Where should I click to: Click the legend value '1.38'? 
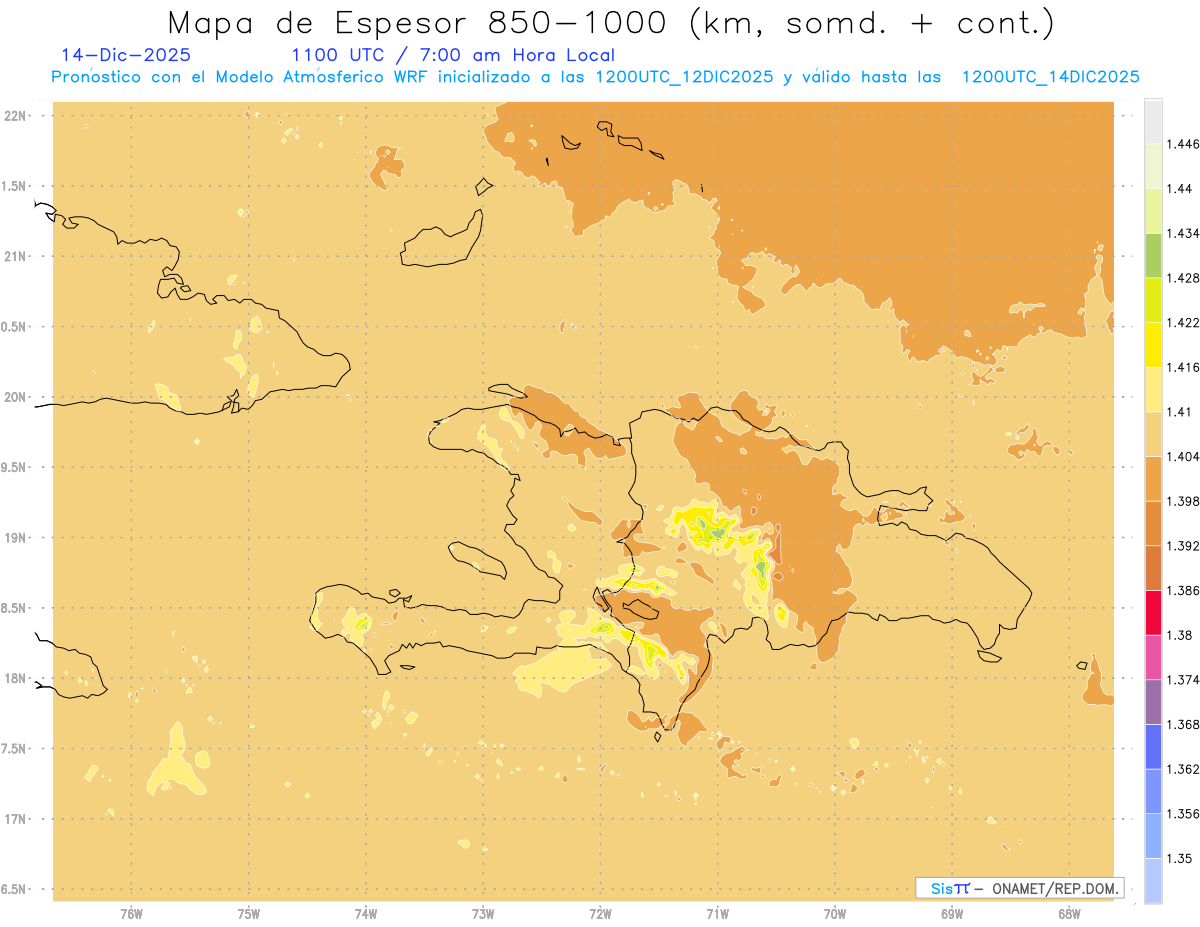(x=1181, y=635)
